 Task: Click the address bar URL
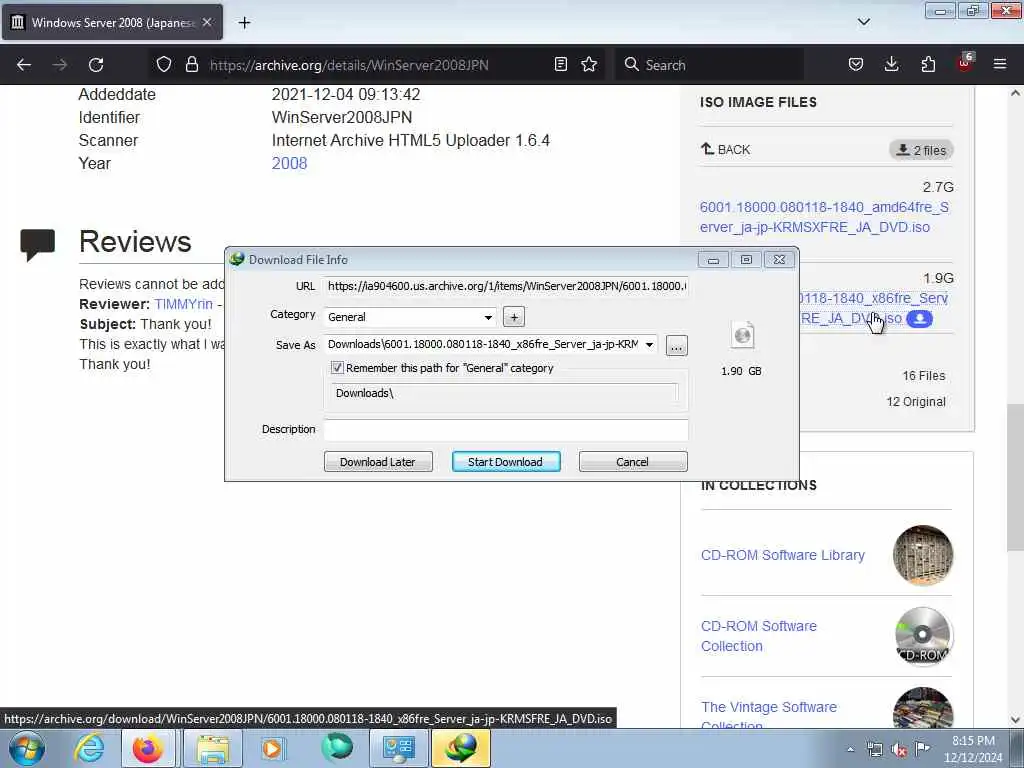(x=349, y=65)
